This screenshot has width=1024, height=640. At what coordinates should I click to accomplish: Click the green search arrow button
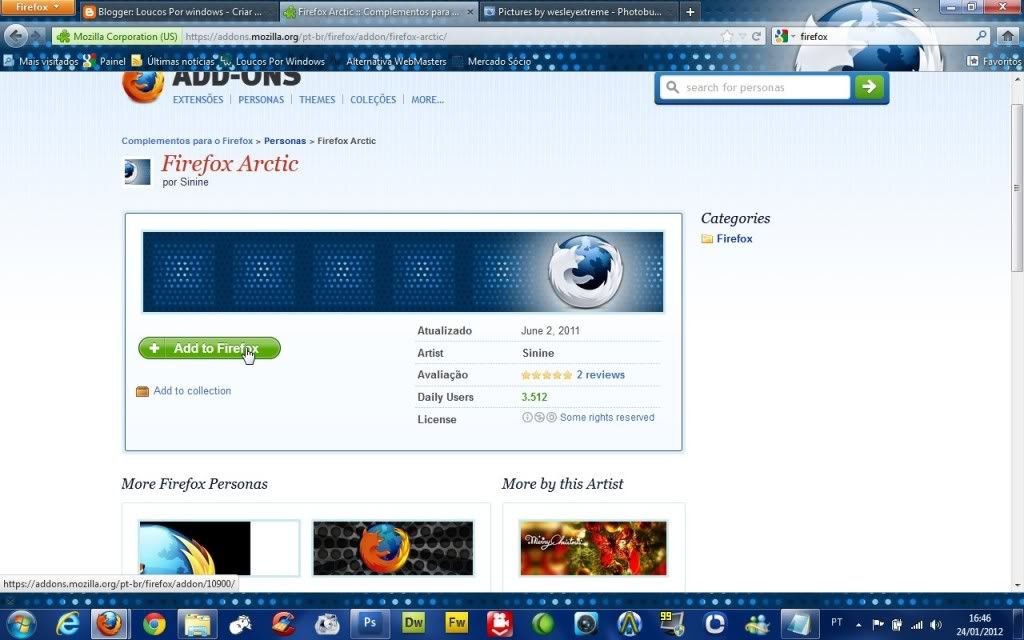coord(870,87)
